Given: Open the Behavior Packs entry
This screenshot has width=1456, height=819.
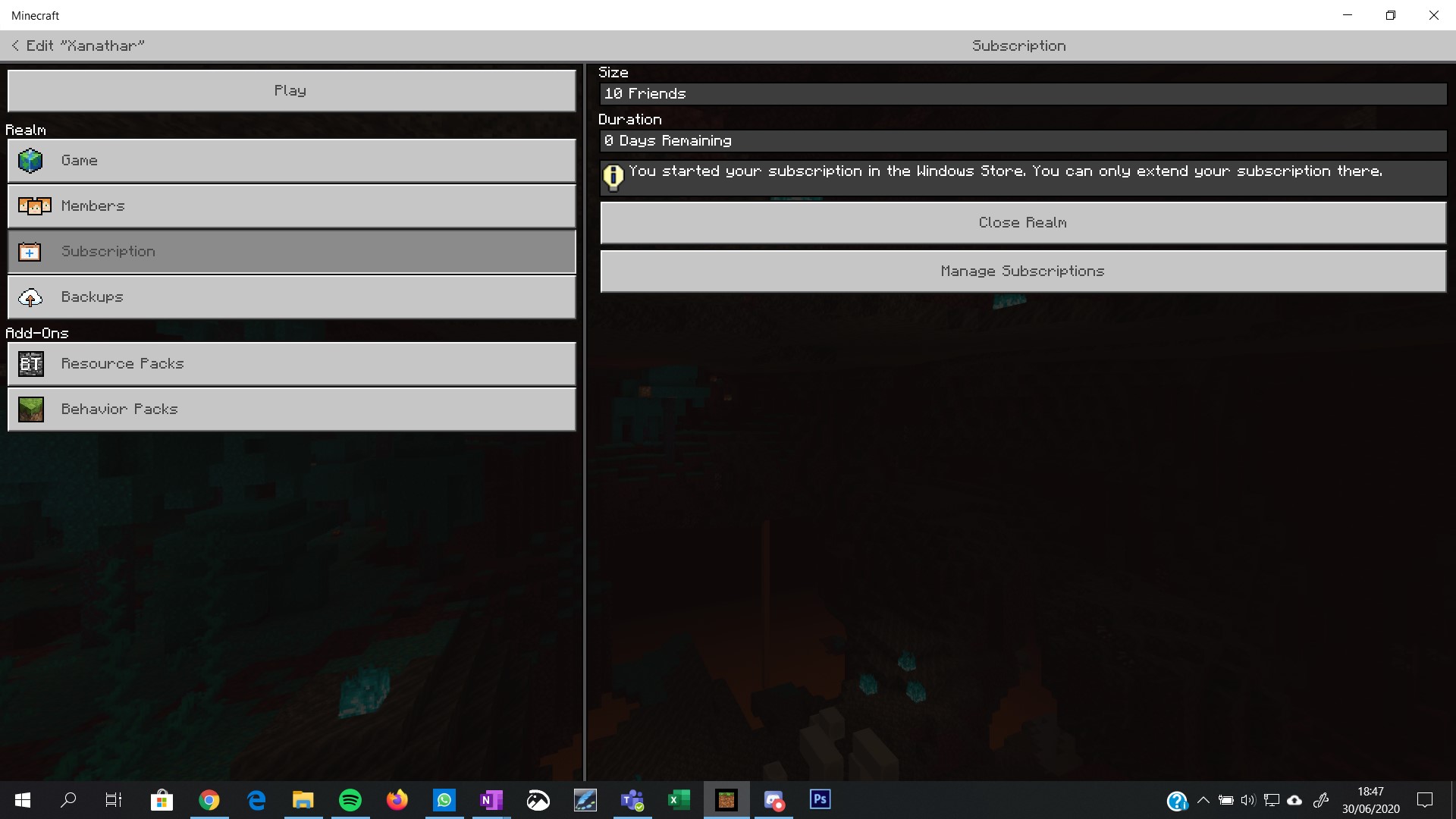Looking at the screenshot, I should [291, 409].
